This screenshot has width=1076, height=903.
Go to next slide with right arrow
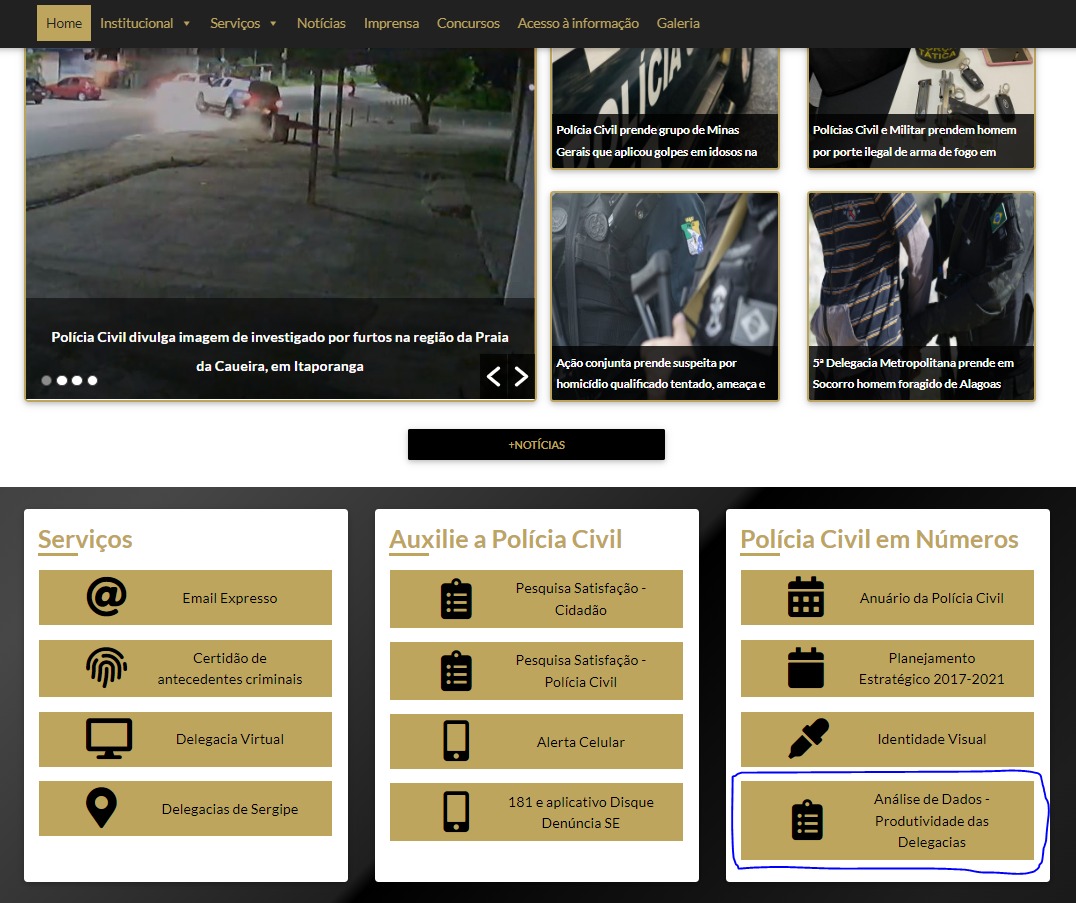tap(521, 376)
